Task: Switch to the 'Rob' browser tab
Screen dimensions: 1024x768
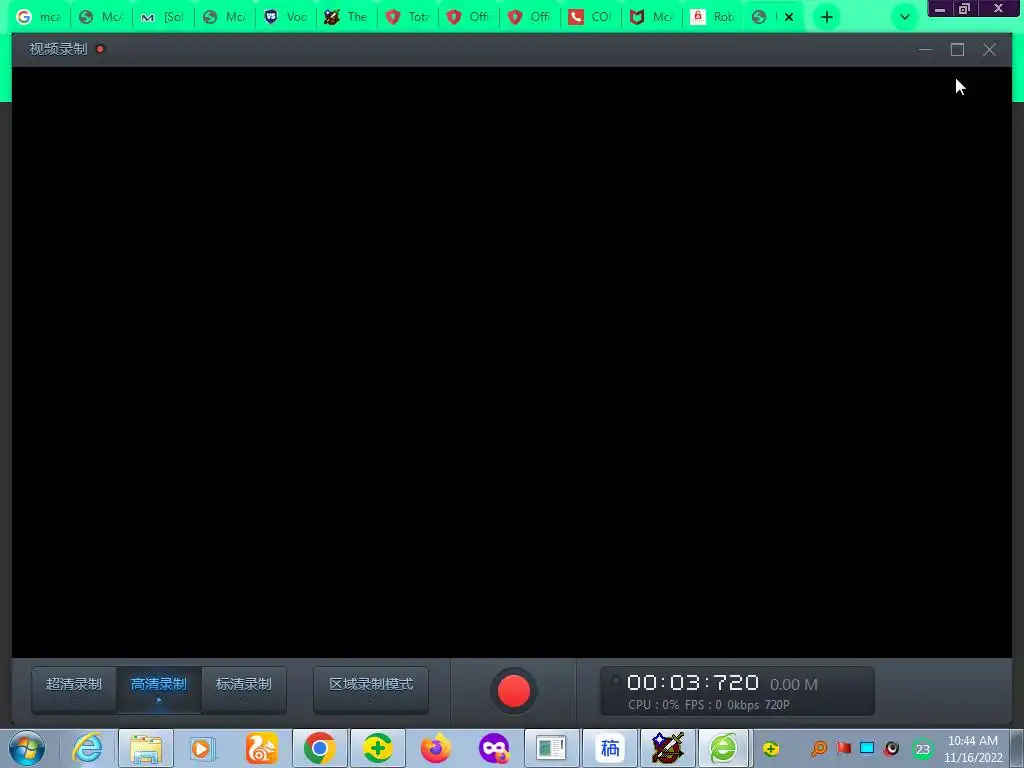Action: (713, 17)
